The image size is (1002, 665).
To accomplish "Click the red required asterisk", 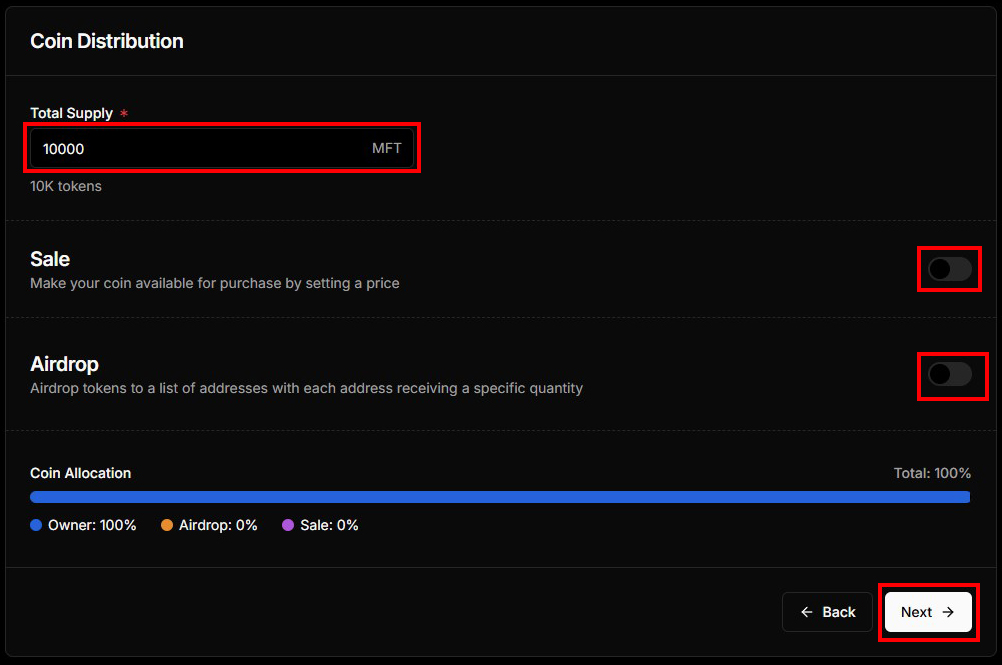I will (x=124, y=114).
